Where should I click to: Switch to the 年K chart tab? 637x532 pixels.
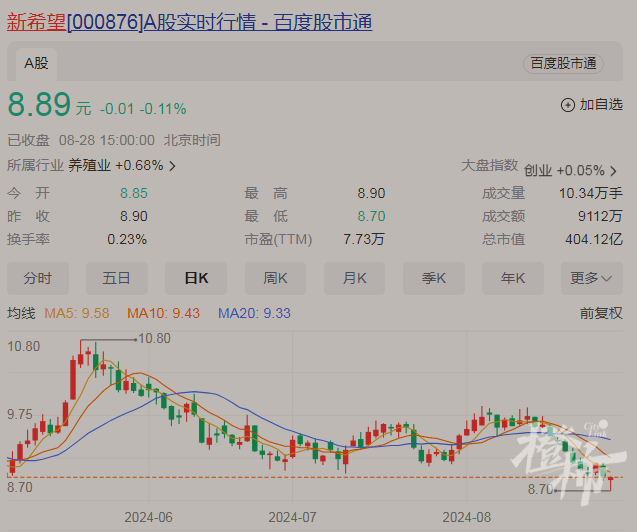tap(513, 279)
